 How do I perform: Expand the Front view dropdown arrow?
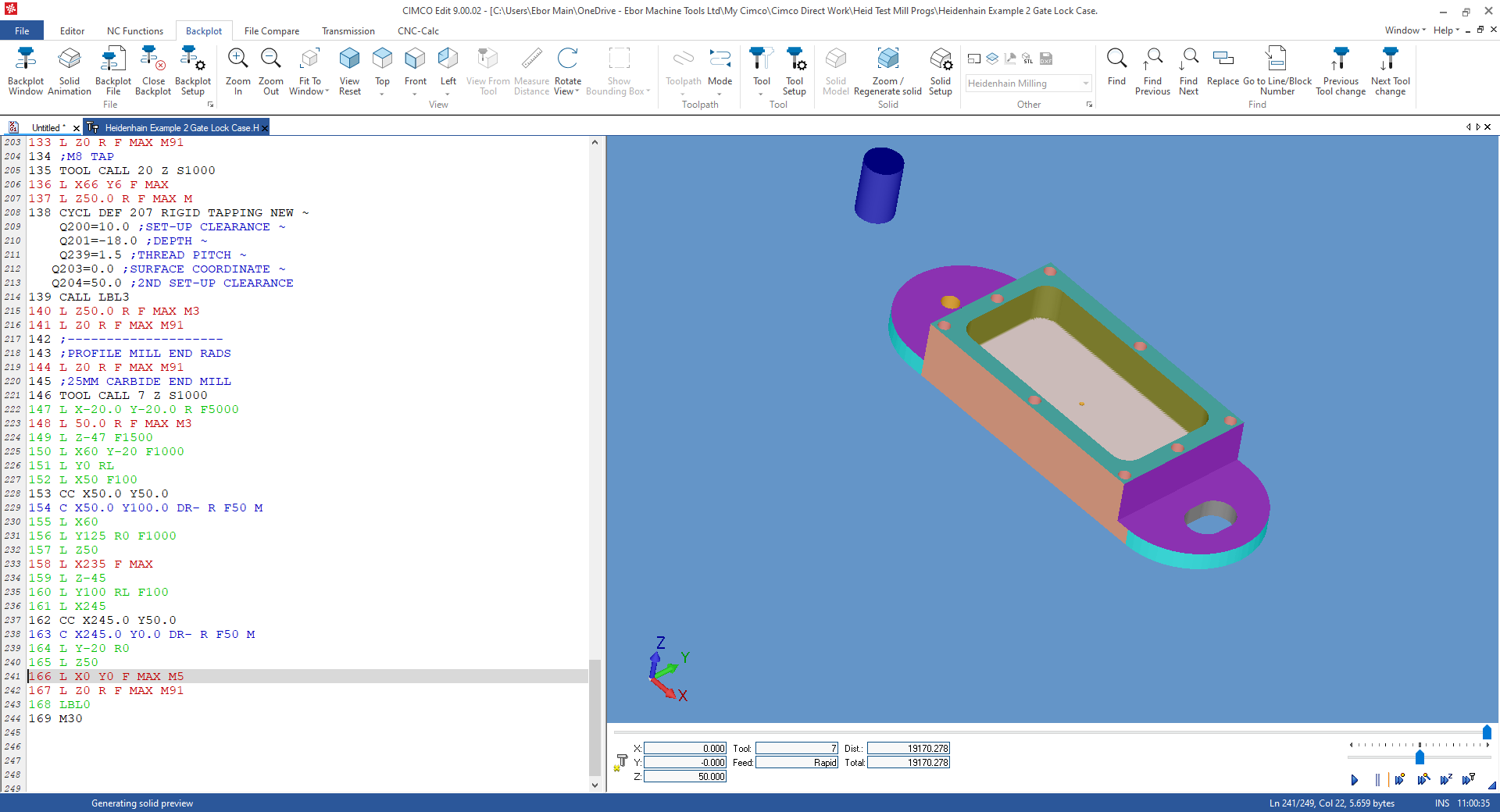(416, 94)
